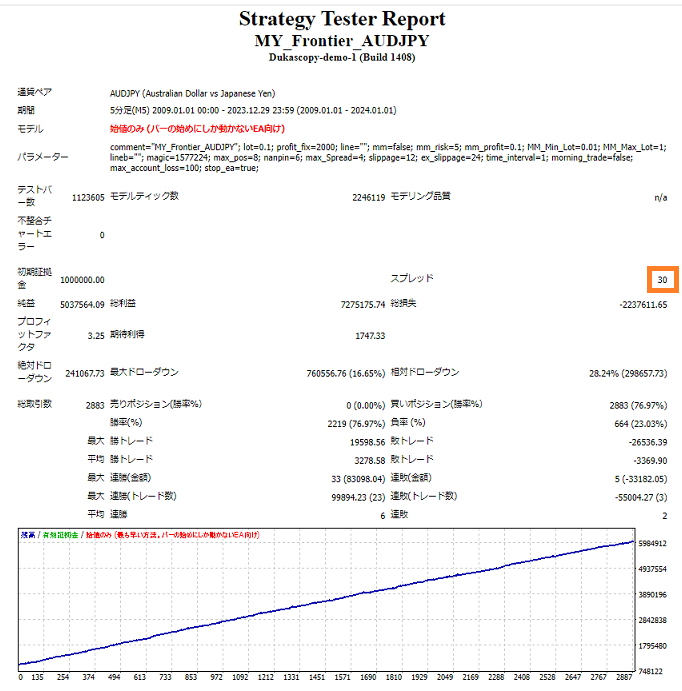
Task: Click 'AUDJPY (Australian Dollar vs Japanese Yen)'
Action: coord(193,93)
